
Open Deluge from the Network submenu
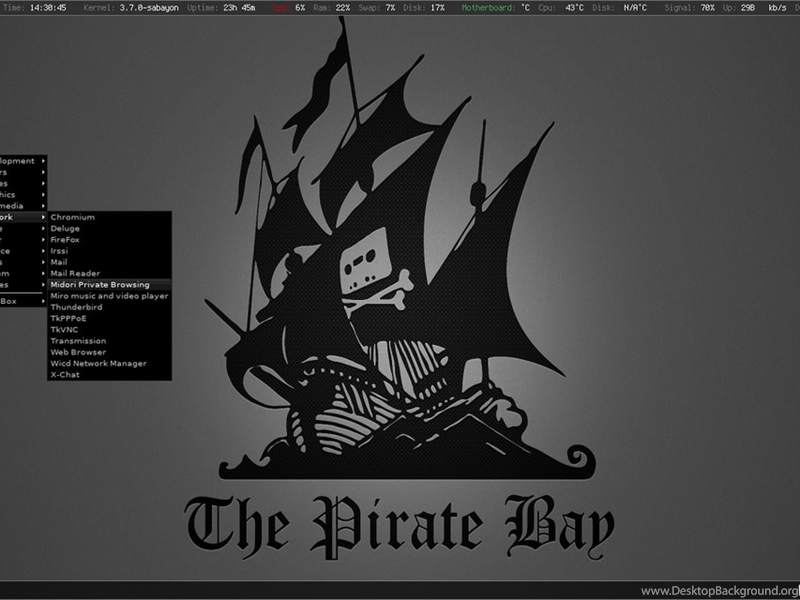click(x=109, y=229)
